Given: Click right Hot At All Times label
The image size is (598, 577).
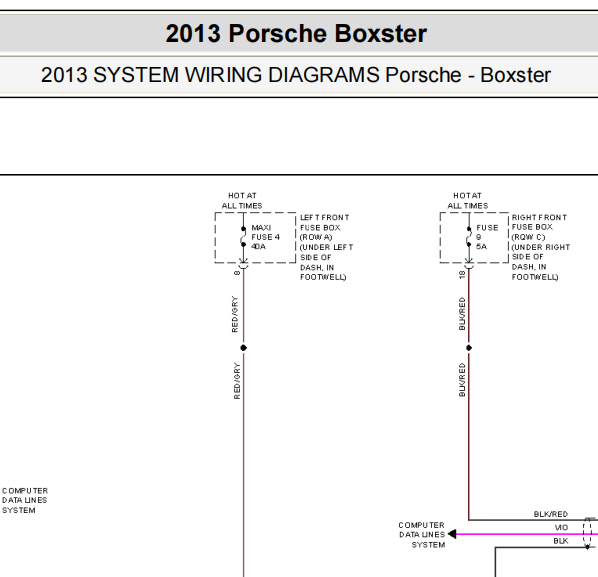Looking at the screenshot, I should (468, 201).
